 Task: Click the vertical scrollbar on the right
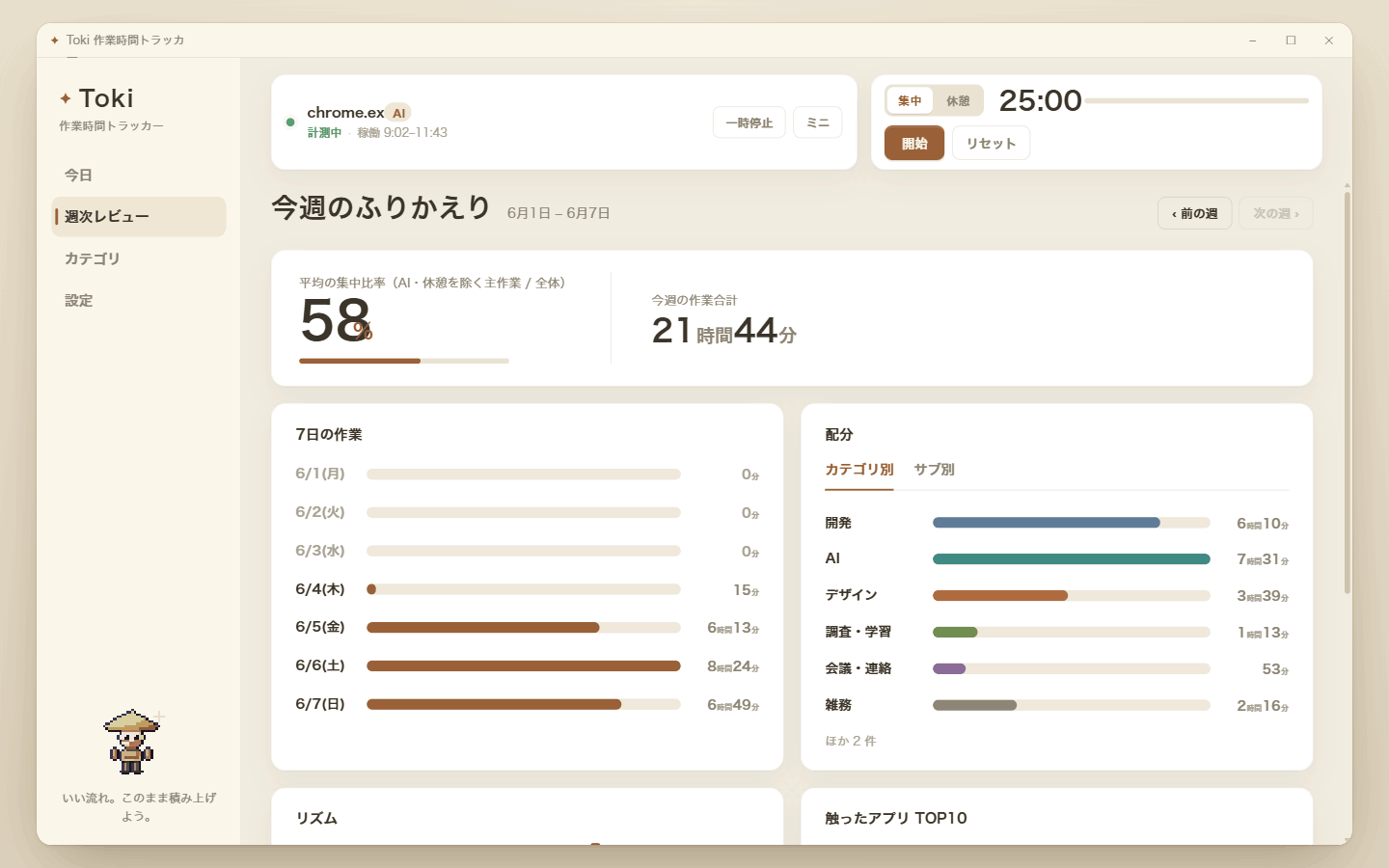[1348, 393]
